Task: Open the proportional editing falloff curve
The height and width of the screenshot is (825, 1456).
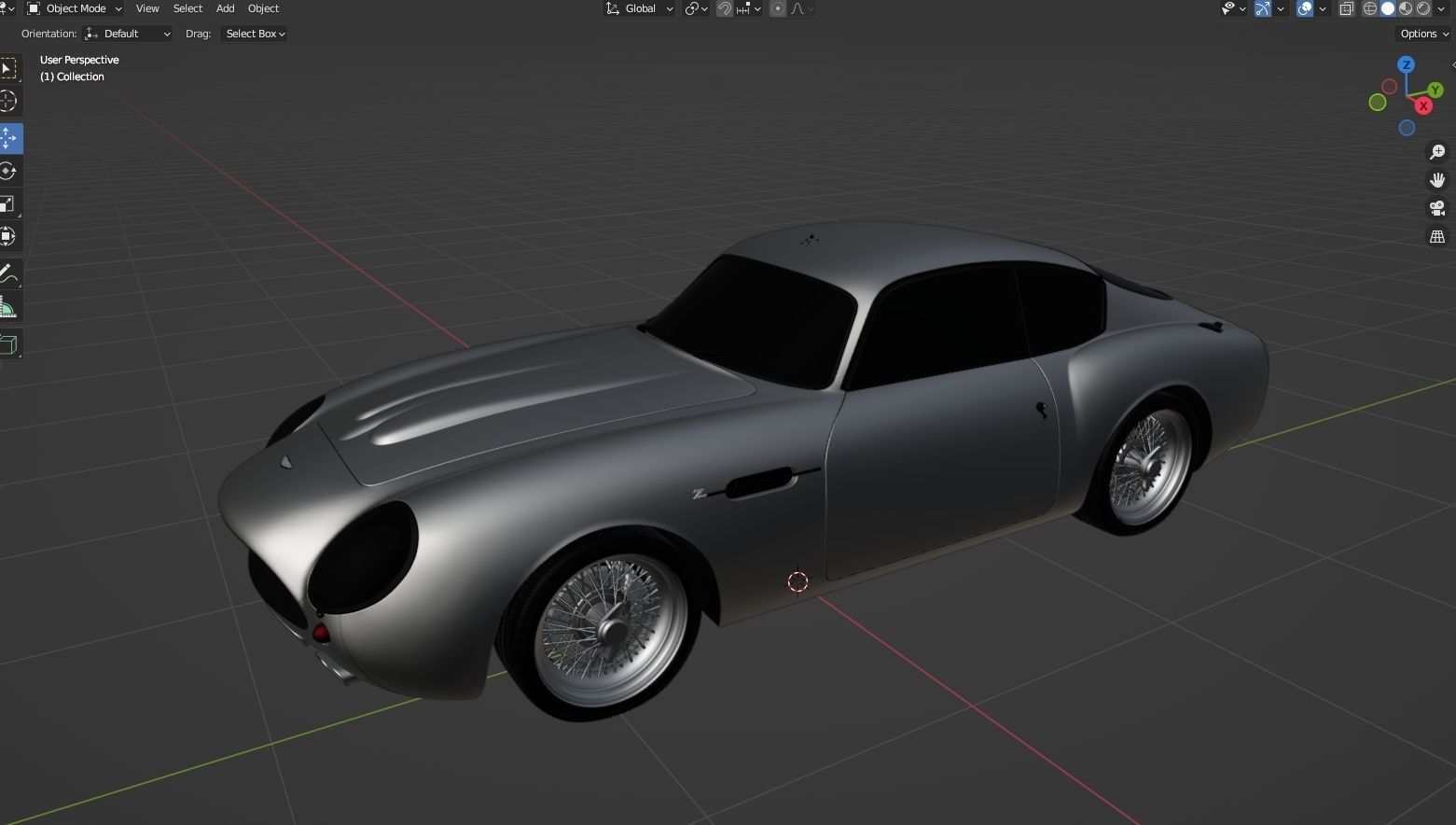Action: tap(802, 8)
